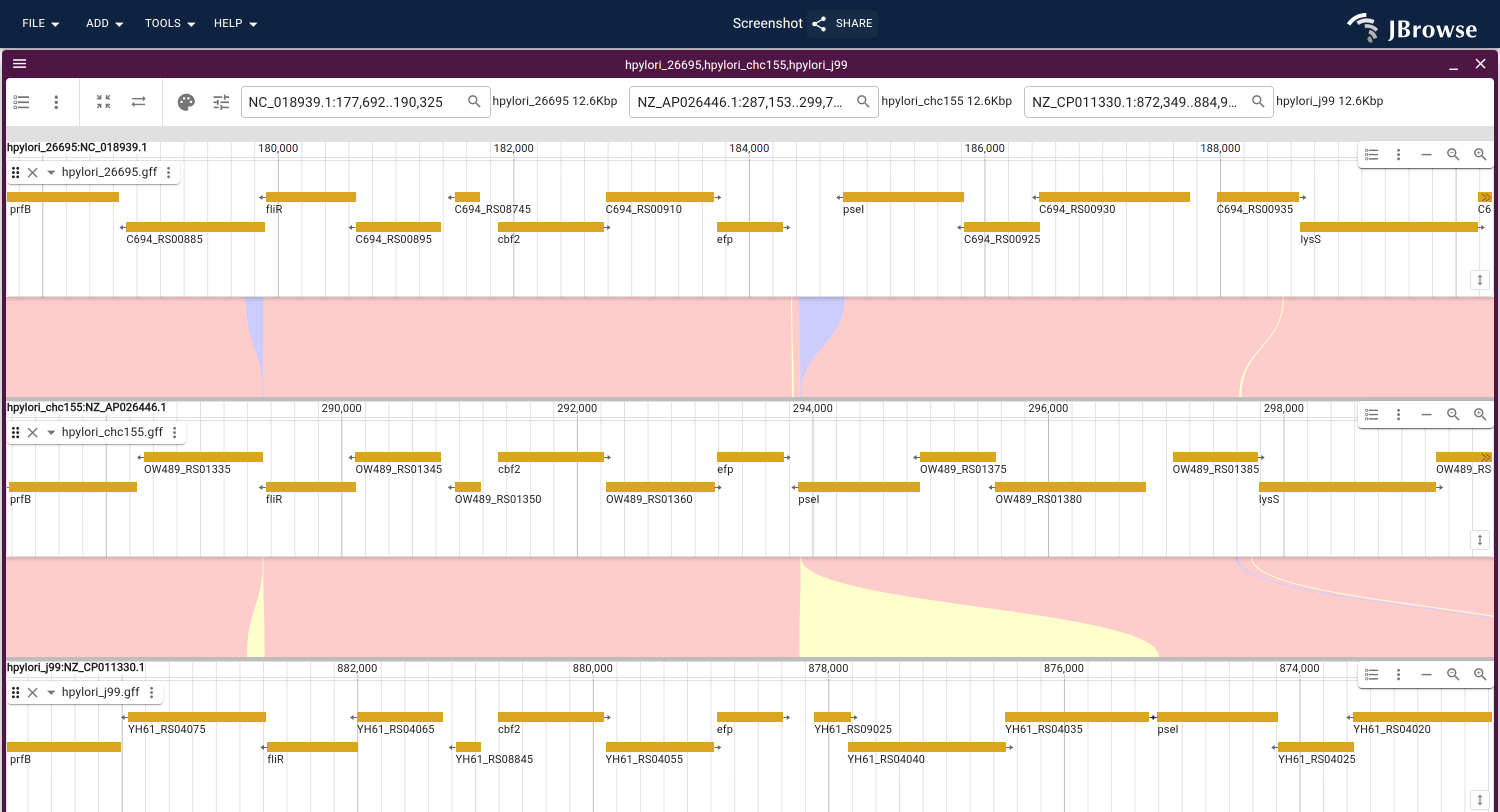Open hpylori_chc155.gff track three-dot menu
Image resolution: width=1500 pixels, height=812 pixels.
click(x=174, y=432)
